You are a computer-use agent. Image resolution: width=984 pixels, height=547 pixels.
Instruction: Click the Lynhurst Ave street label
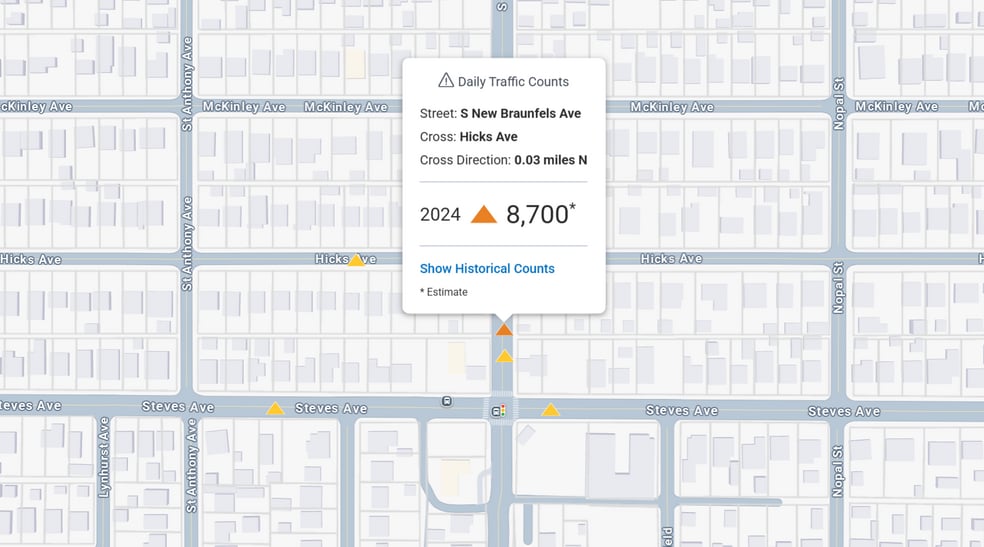coord(104,464)
